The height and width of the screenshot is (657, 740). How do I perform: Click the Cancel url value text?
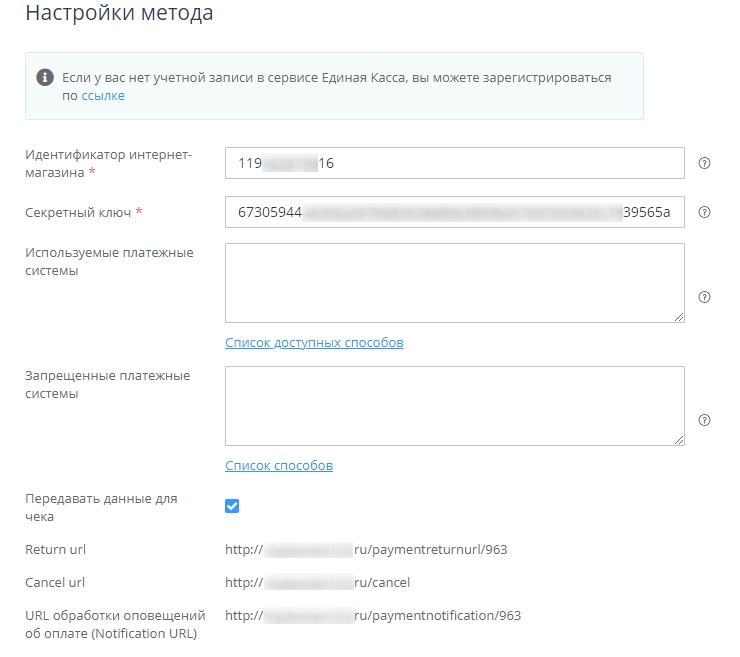tap(317, 582)
